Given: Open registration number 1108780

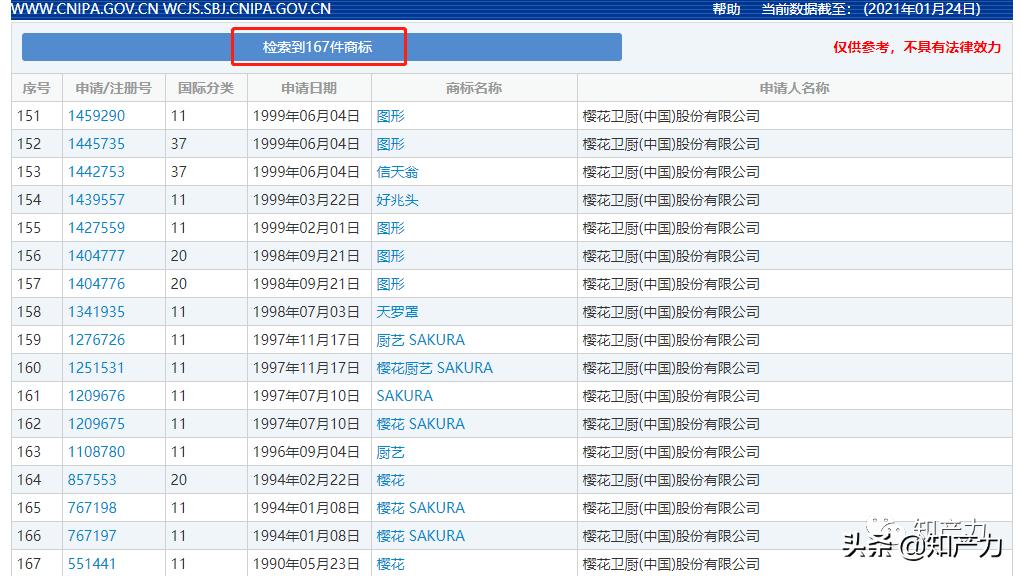Looking at the screenshot, I should pyautogui.click(x=96, y=452).
